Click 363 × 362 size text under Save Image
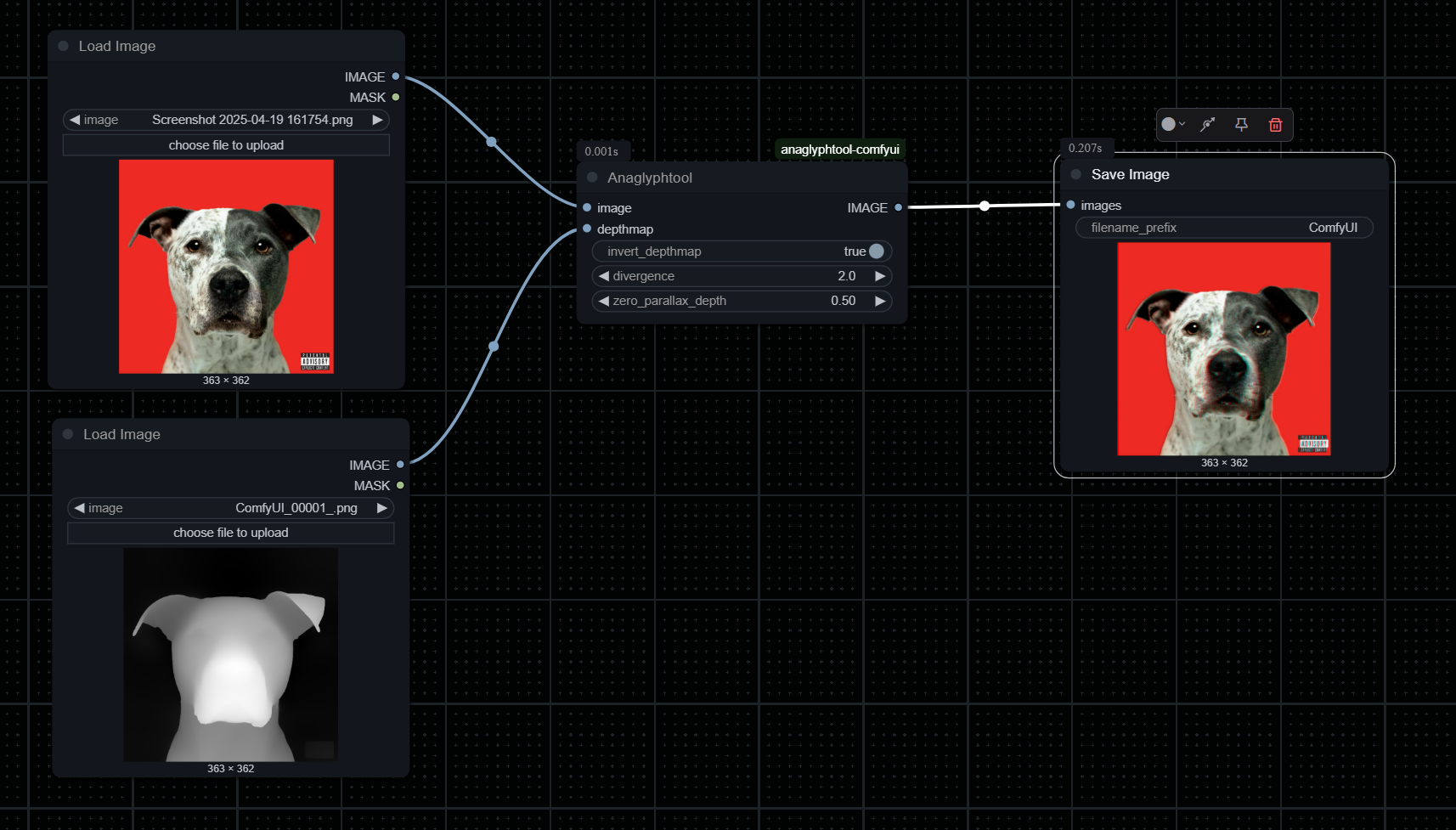Screen dimensions: 1456x830 point(1224,463)
